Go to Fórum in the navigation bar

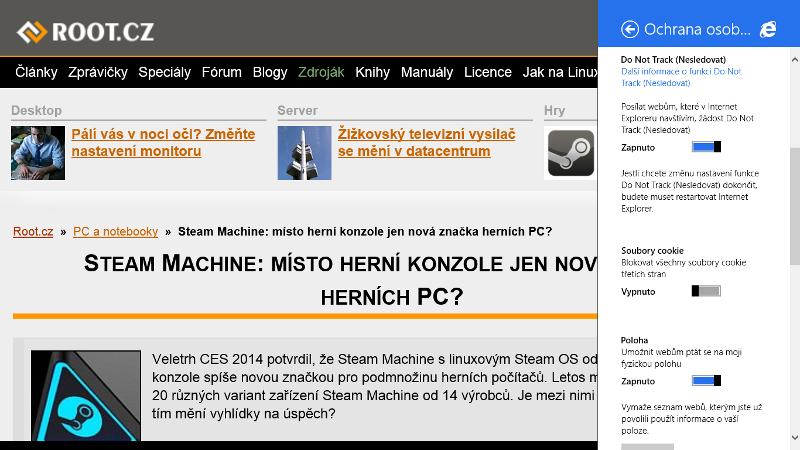click(222, 72)
